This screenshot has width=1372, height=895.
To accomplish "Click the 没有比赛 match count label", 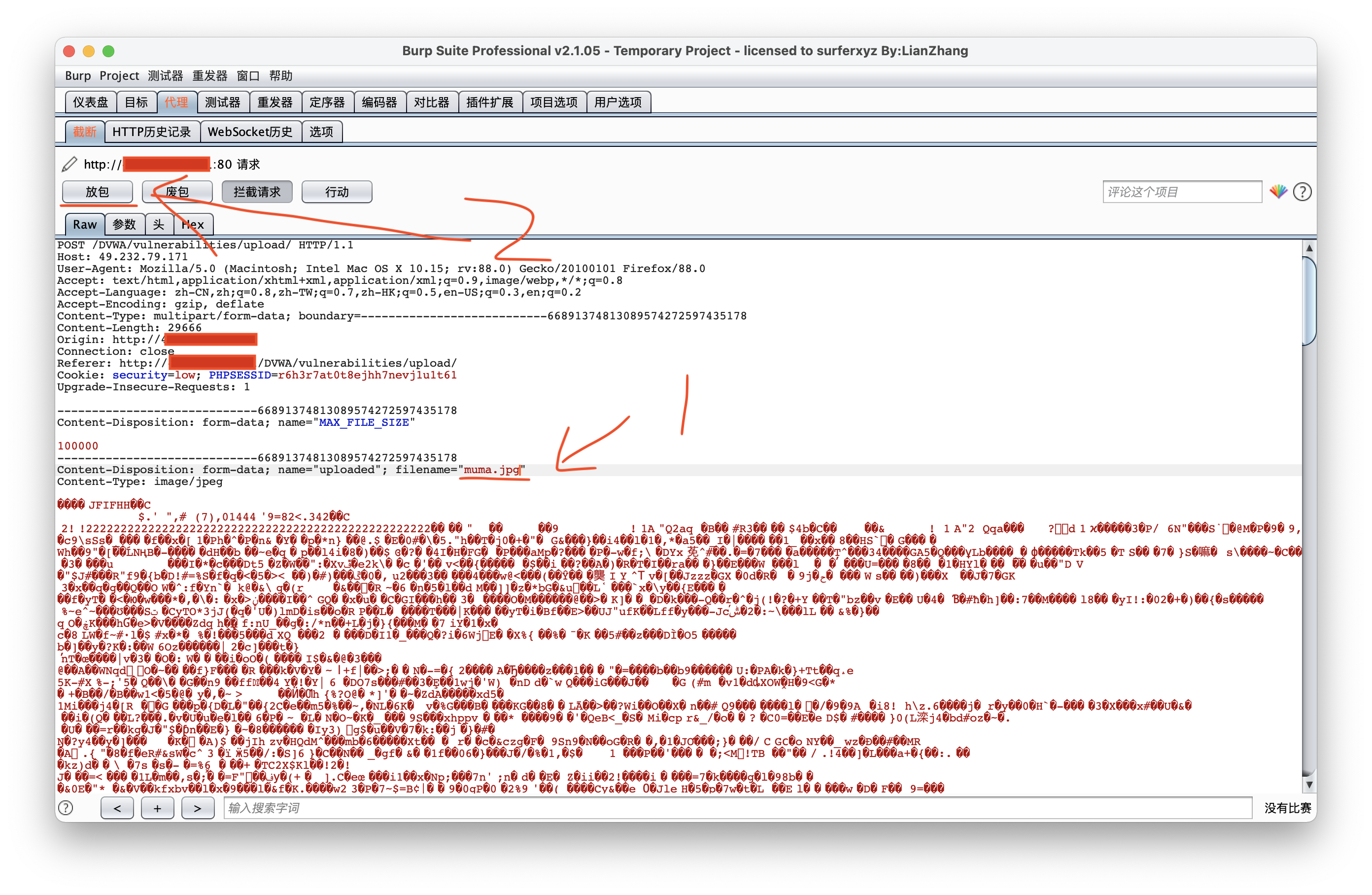I will (x=1287, y=808).
